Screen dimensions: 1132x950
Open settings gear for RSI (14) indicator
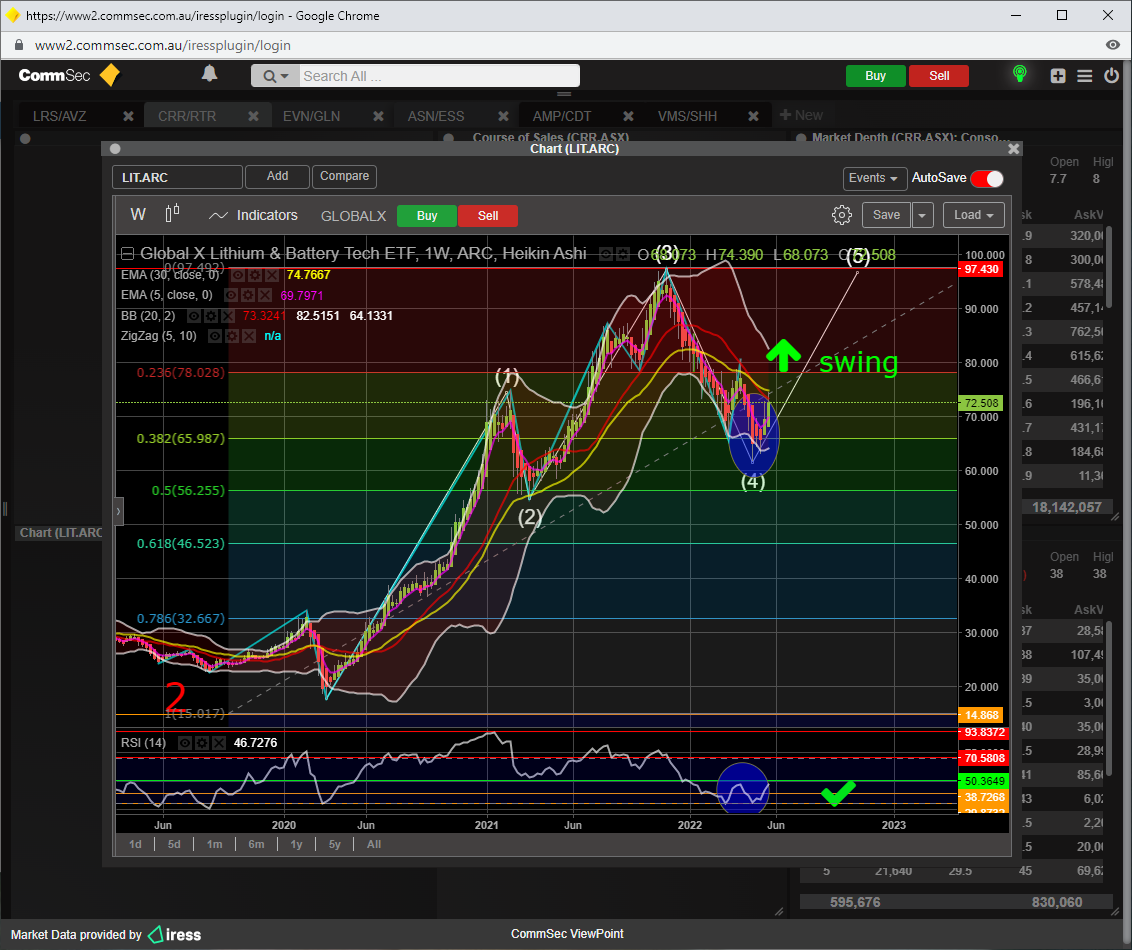203,743
